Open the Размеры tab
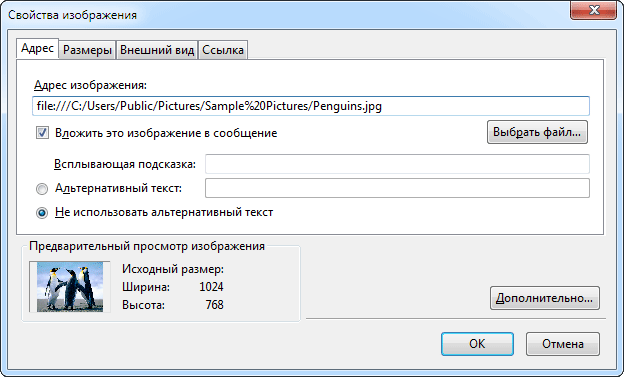 pyautogui.click(x=87, y=50)
